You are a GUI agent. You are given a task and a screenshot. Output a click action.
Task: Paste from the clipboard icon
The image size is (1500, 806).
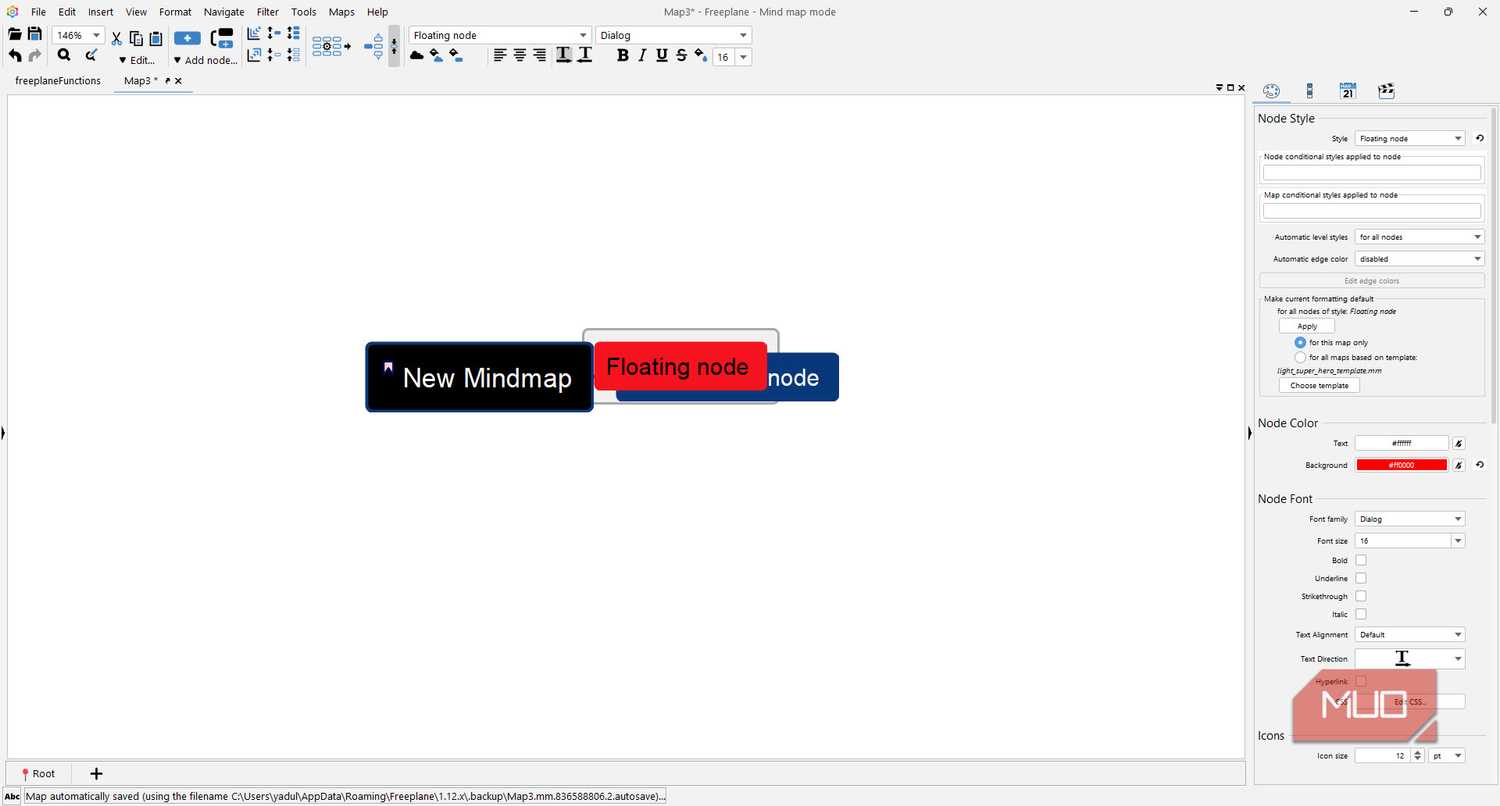pyautogui.click(x=156, y=39)
